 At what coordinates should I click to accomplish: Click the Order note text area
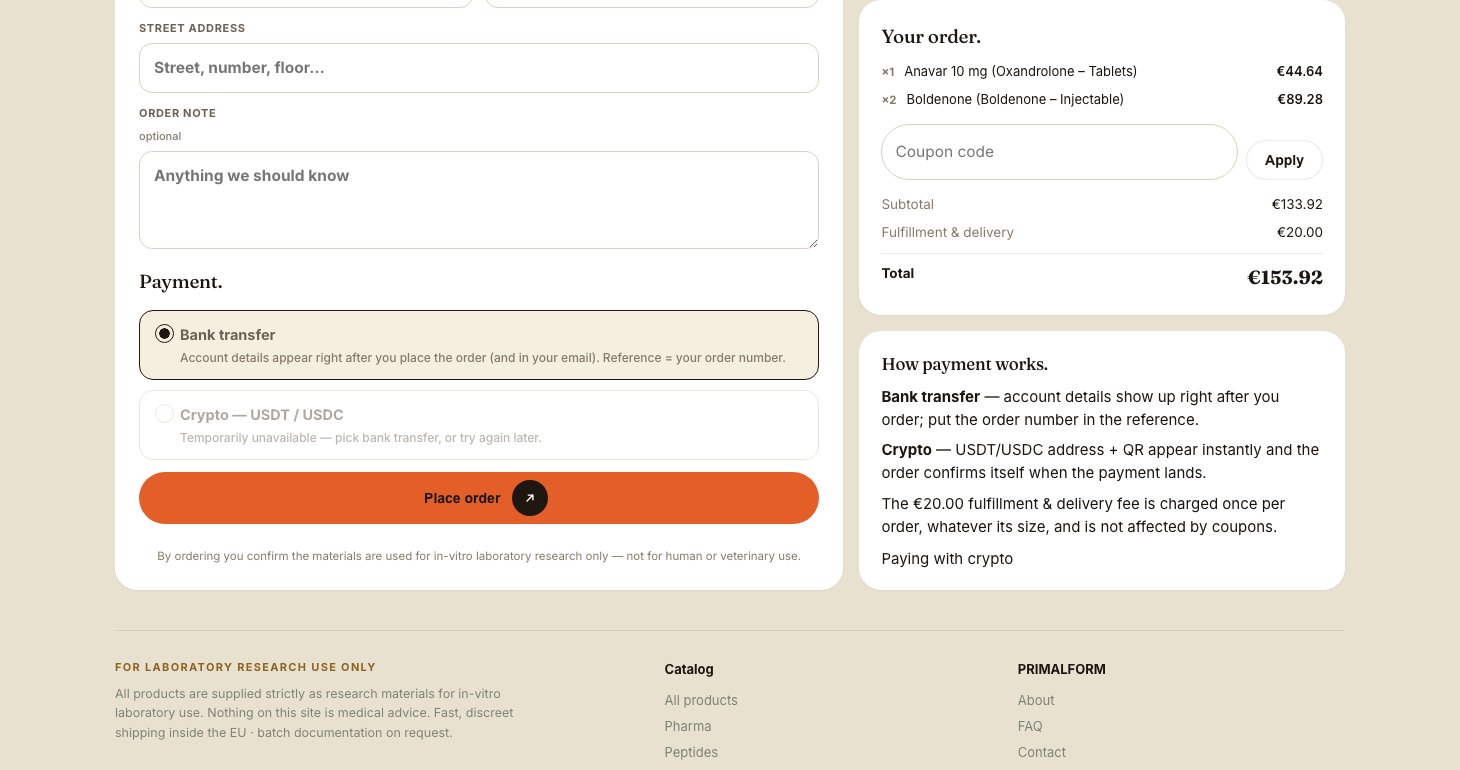[479, 200]
